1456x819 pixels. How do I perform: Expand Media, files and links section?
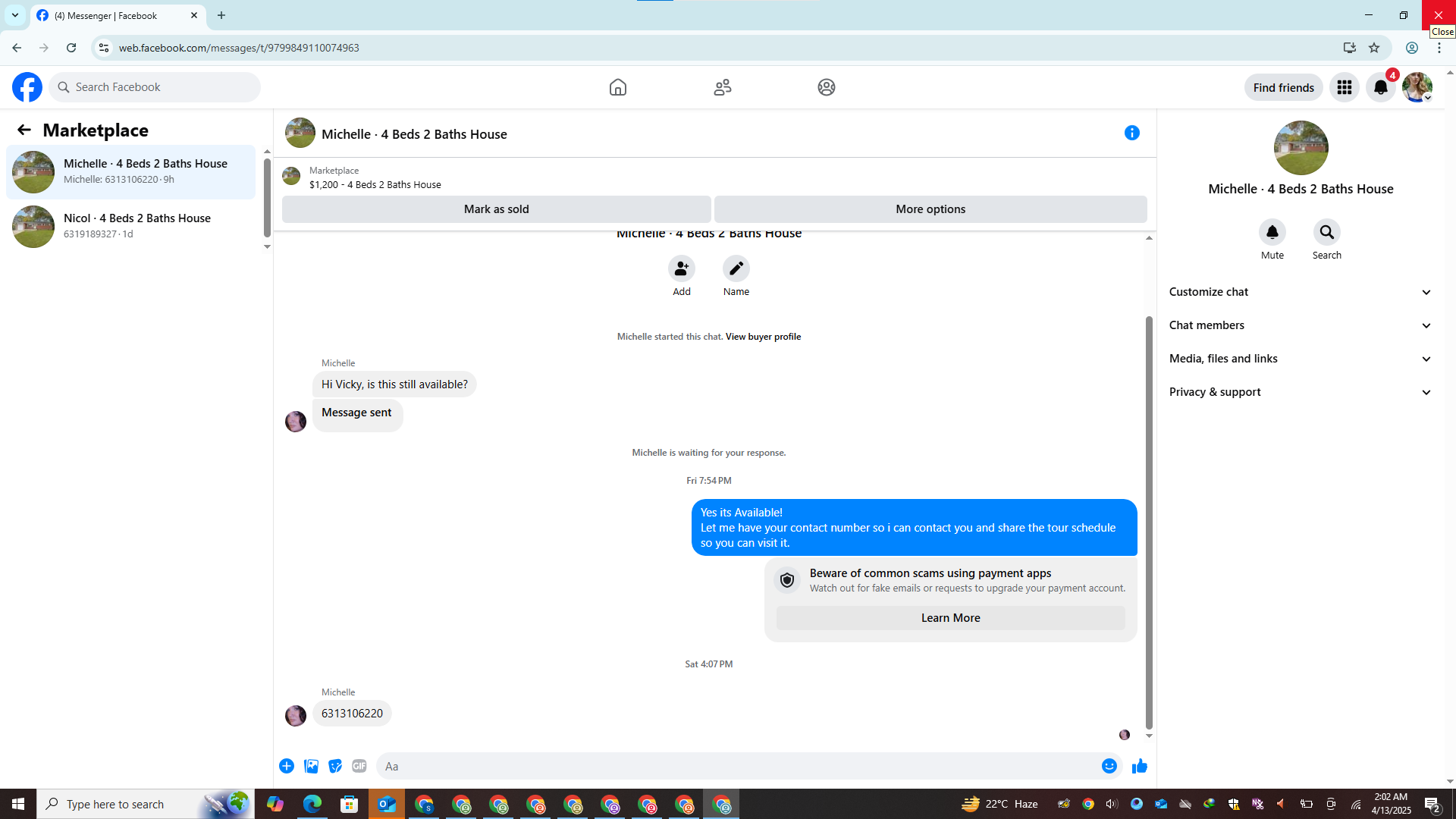click(1301, 359)
